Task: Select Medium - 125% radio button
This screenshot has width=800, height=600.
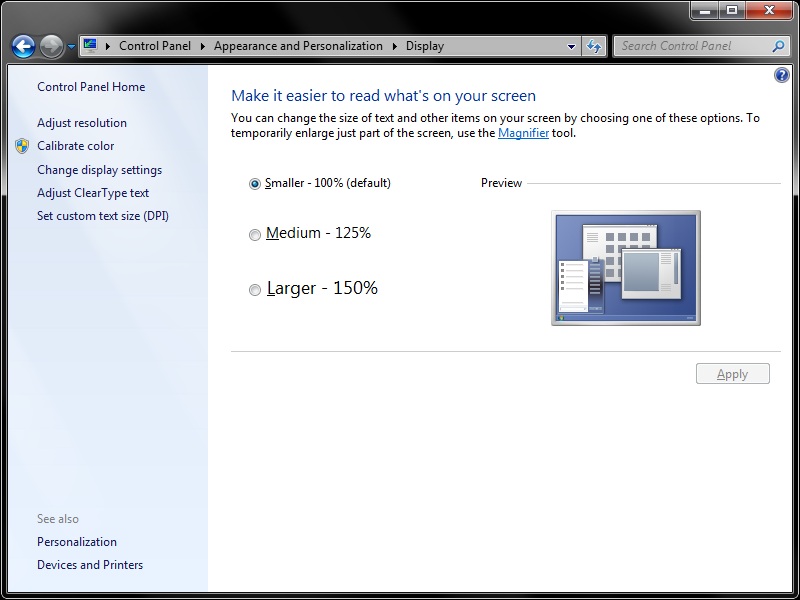Action: tap(255, 235)
